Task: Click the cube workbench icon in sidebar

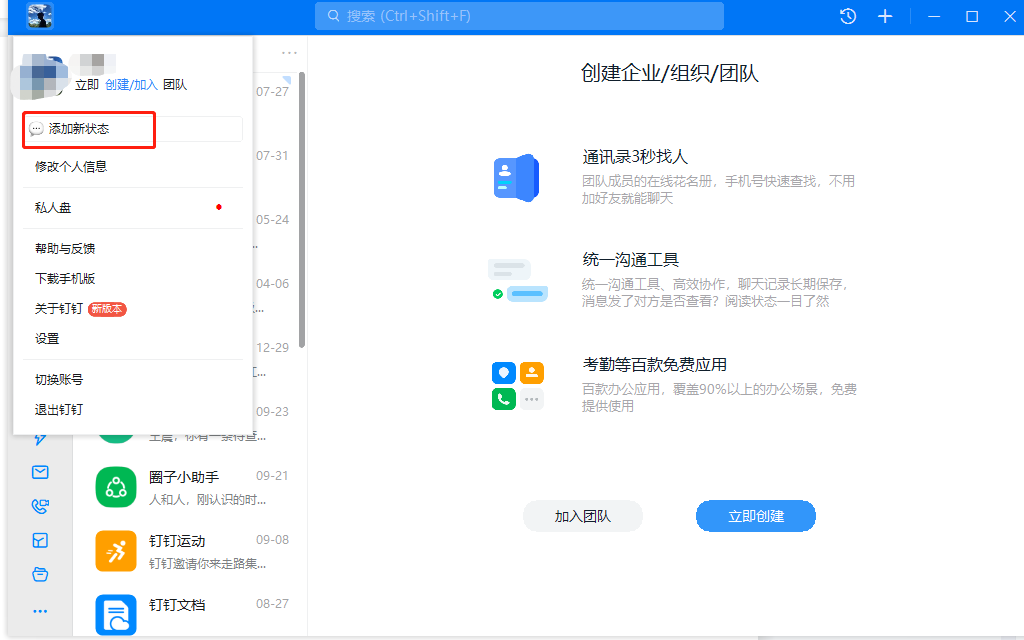Action: pos(40,540)
